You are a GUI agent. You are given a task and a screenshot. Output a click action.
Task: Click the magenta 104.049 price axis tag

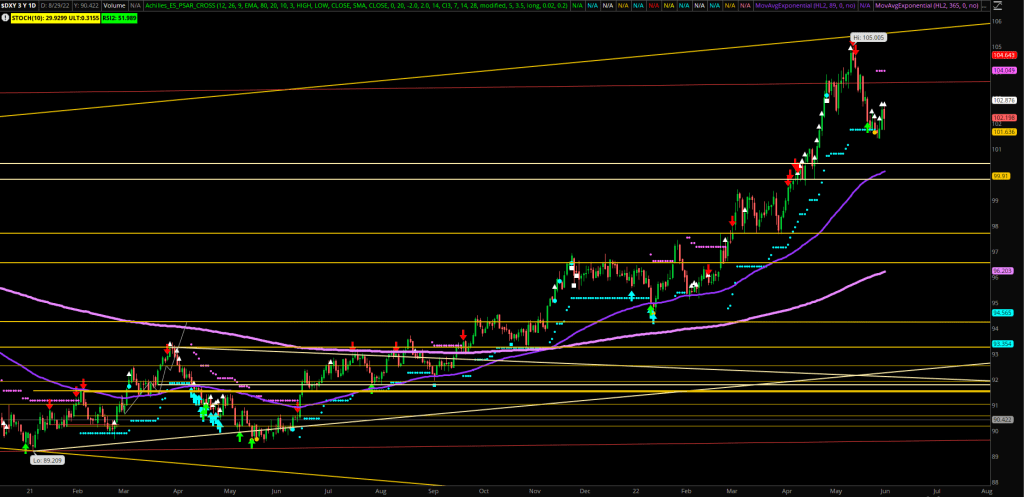1003,71
